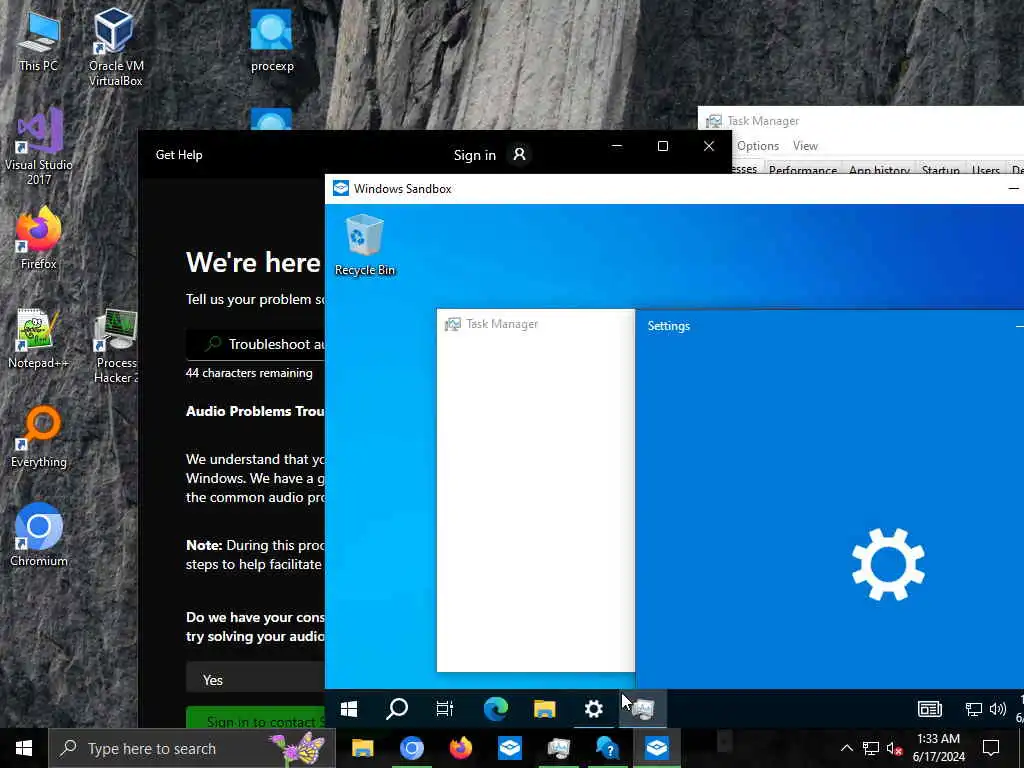Click the 44 characters remaining text

point(249,373)
